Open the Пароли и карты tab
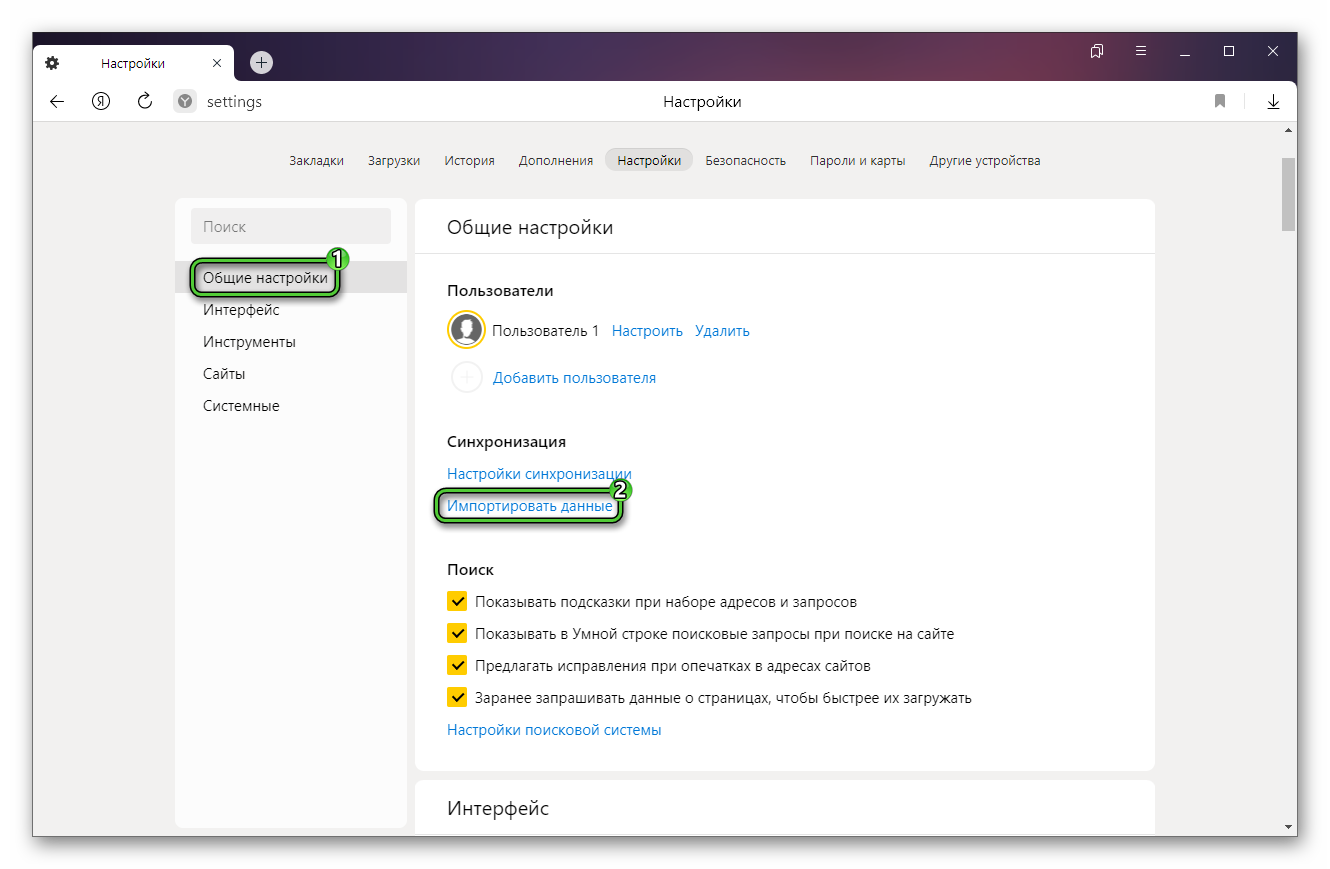 (857, 160)
